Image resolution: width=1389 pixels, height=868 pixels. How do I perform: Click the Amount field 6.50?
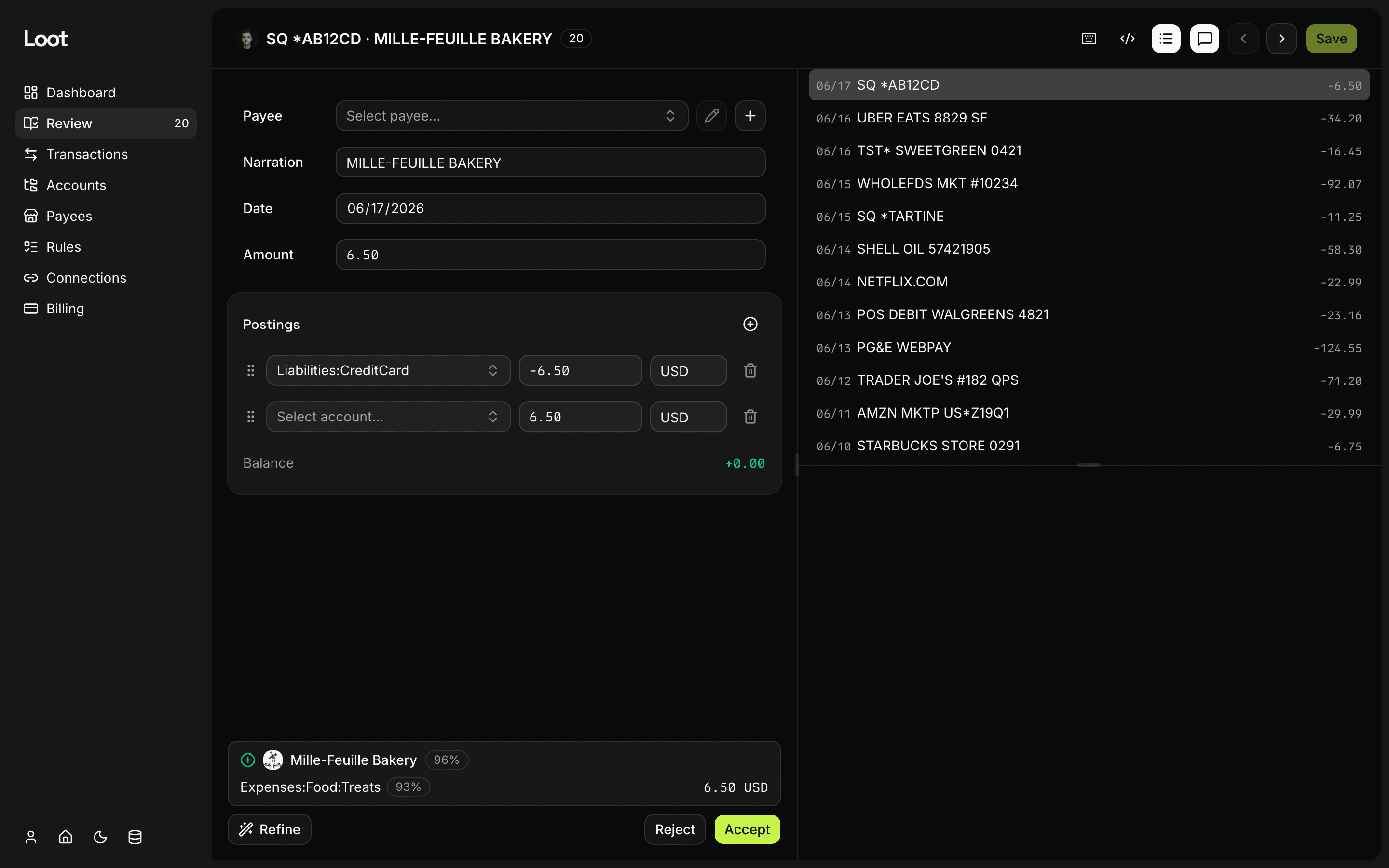(550, 255)
